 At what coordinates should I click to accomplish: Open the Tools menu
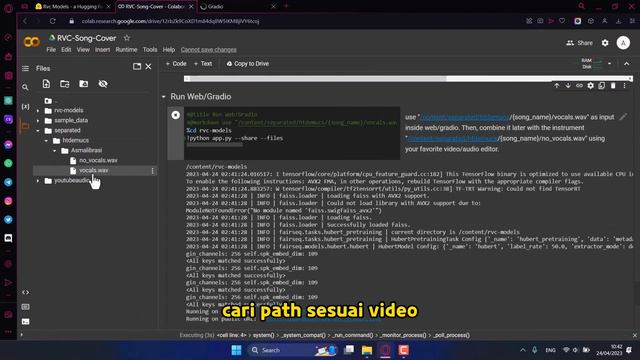150,50
